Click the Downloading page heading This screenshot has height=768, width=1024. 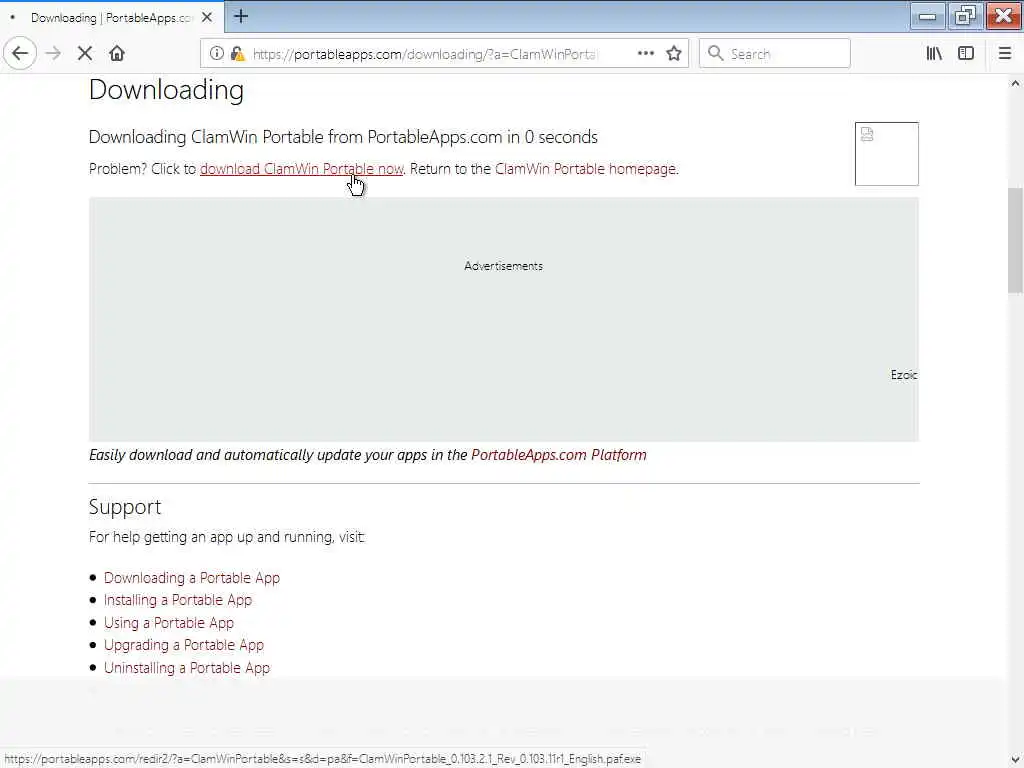click(x=167, y=90)
